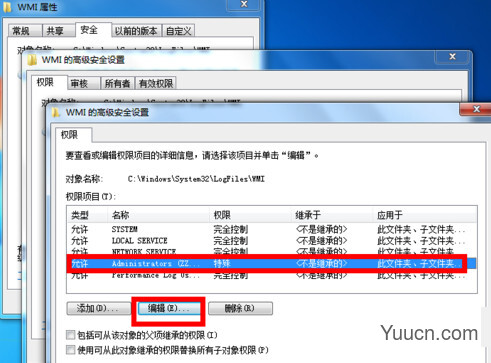491x363 pixels.
Task: Click the folder icon in WMI 属性 title bar
Action: click(x=7, y=6)
